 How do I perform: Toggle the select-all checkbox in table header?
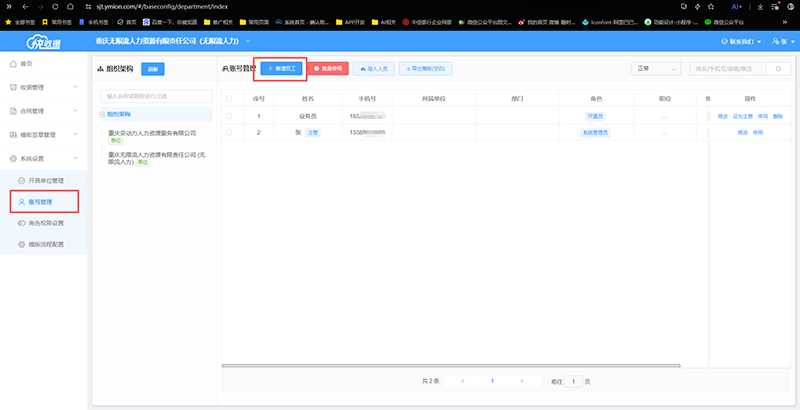[x=228, y=99]
